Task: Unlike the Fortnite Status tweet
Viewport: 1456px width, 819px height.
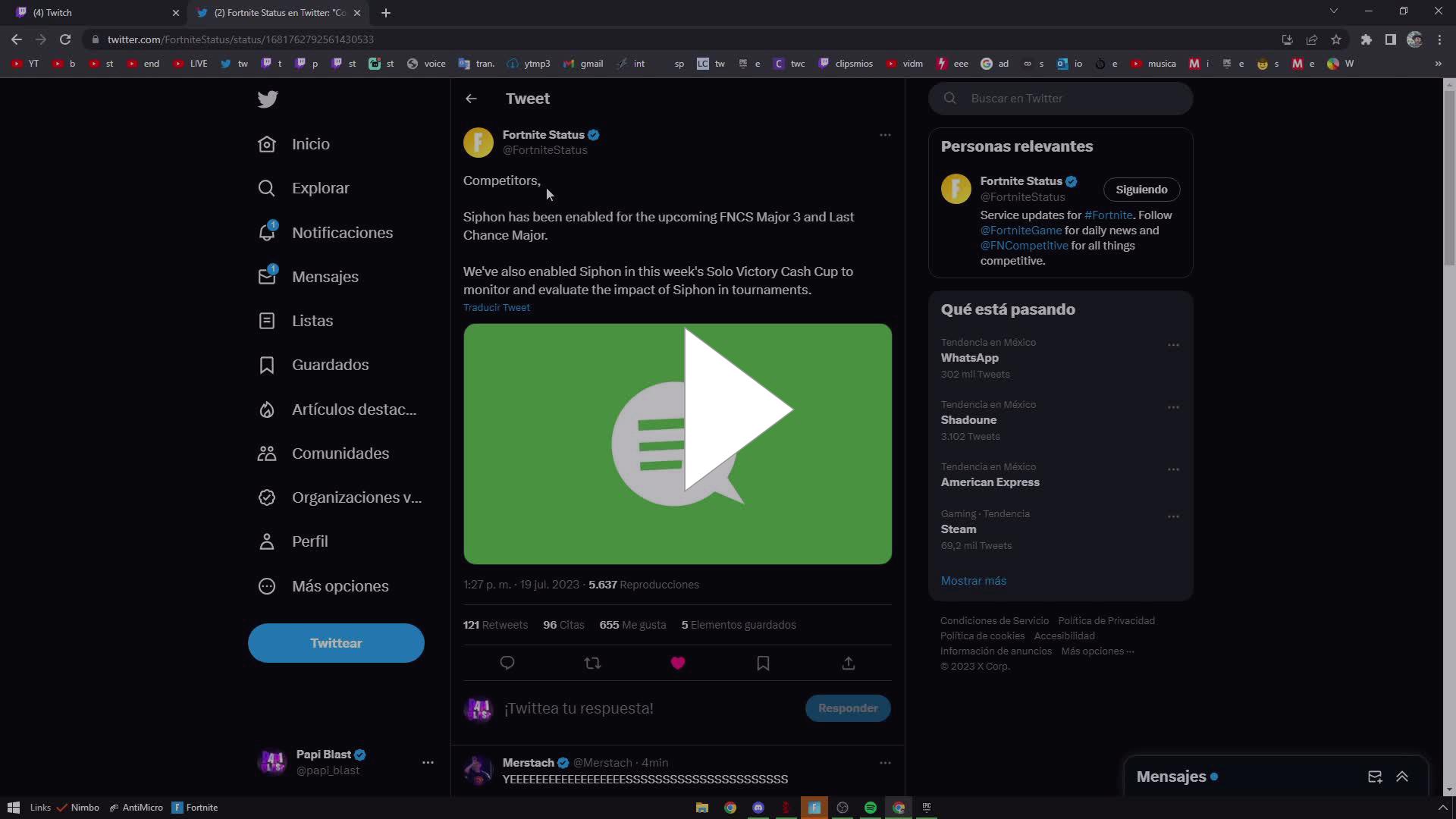Action: click(677, 662)
